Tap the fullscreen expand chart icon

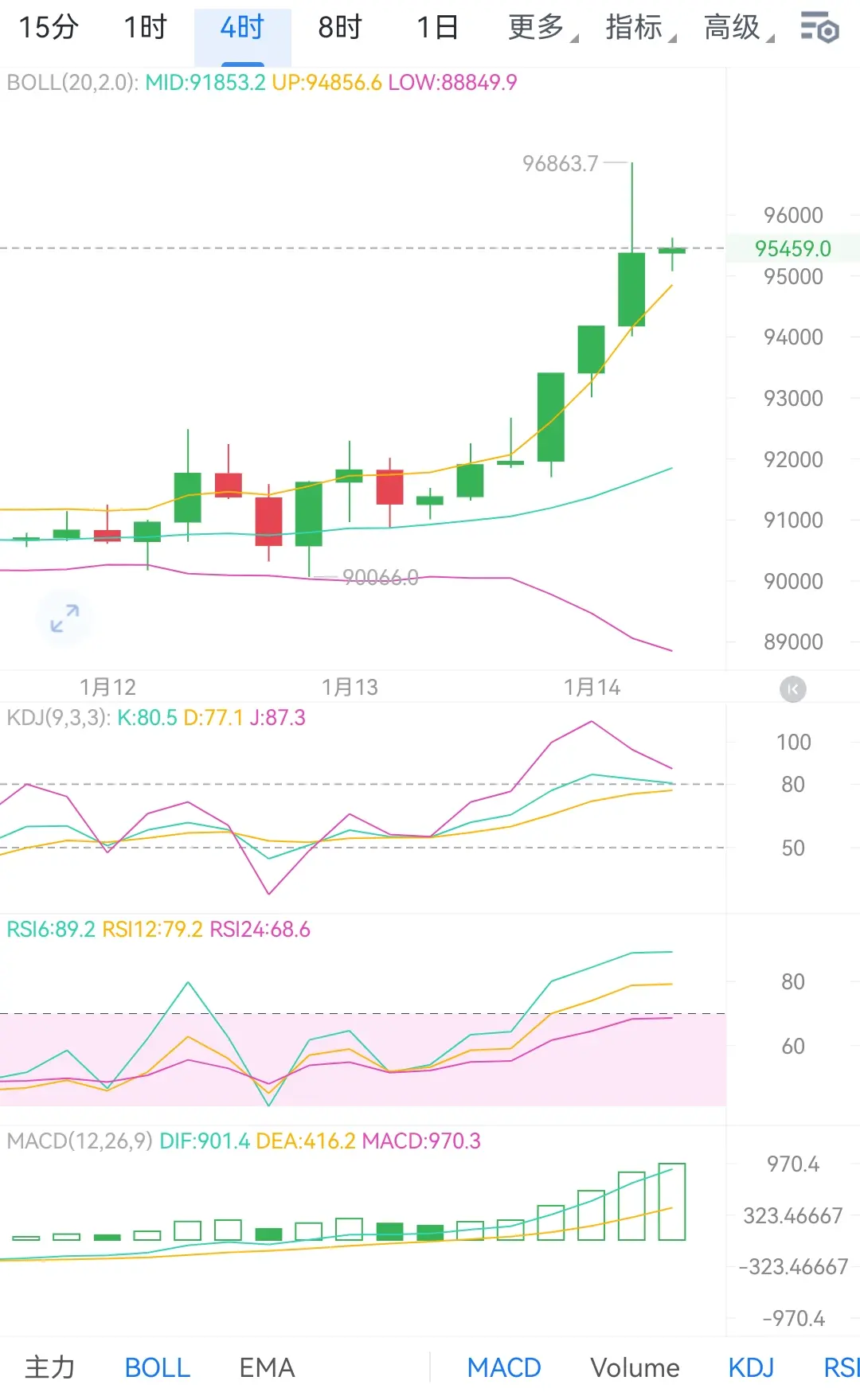[64, 618]
